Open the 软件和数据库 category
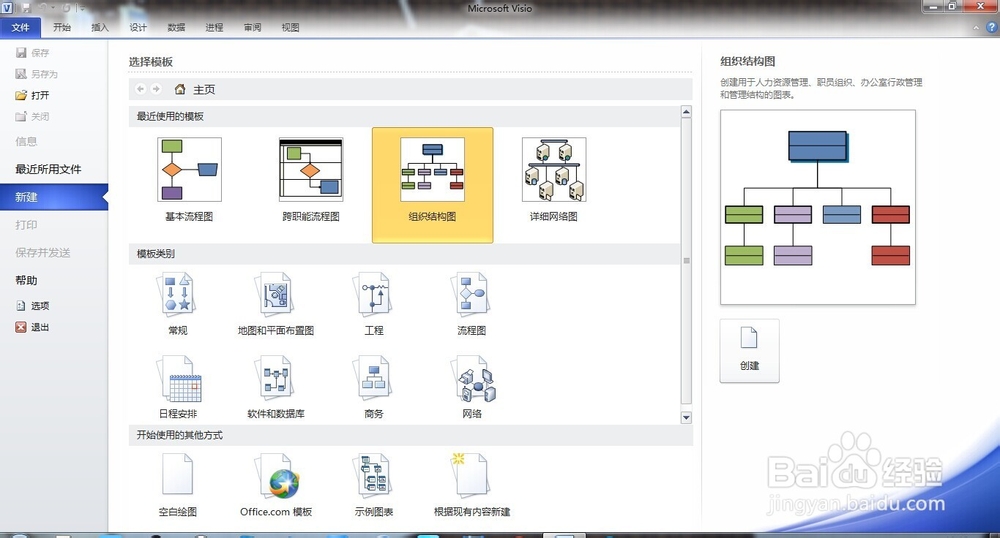The height and width of the screenshot is (538, 1000). point(276,388)
